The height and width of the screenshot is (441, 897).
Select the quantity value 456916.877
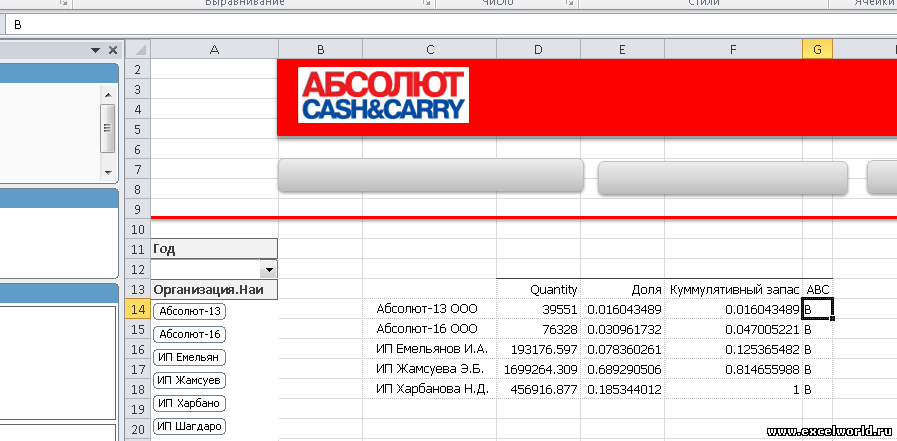[x=538, y=390]
